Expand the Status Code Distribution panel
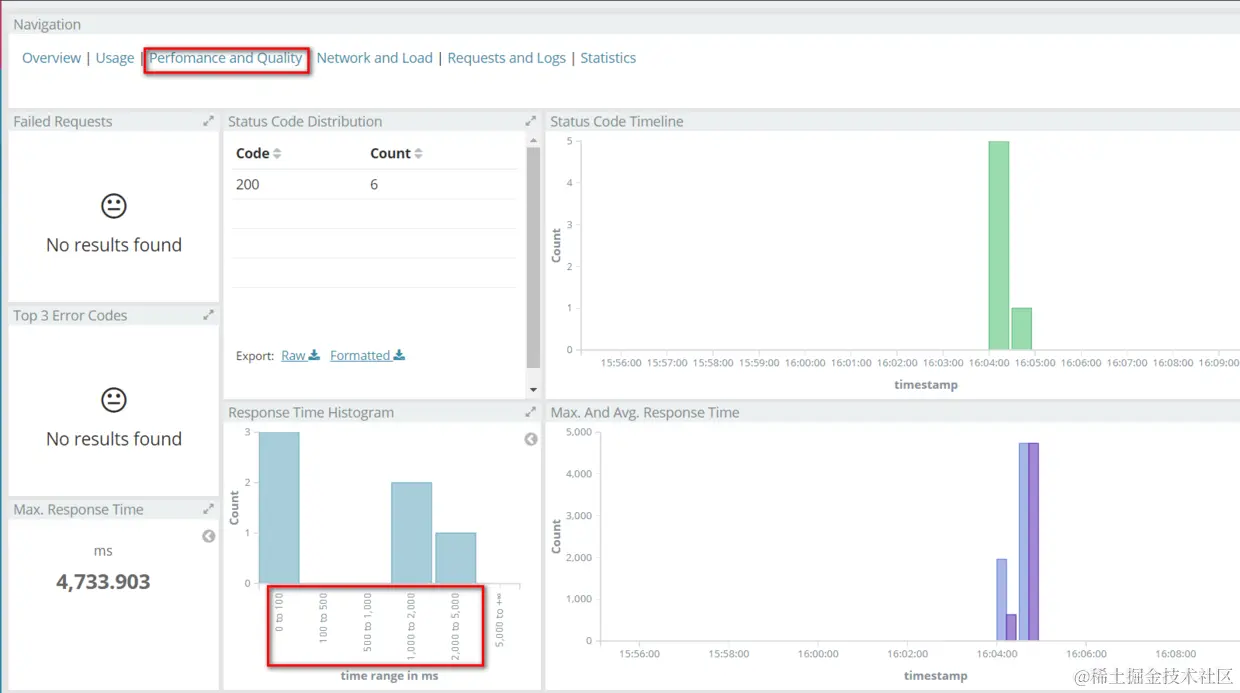The image size is (1240, 693). 531,120
